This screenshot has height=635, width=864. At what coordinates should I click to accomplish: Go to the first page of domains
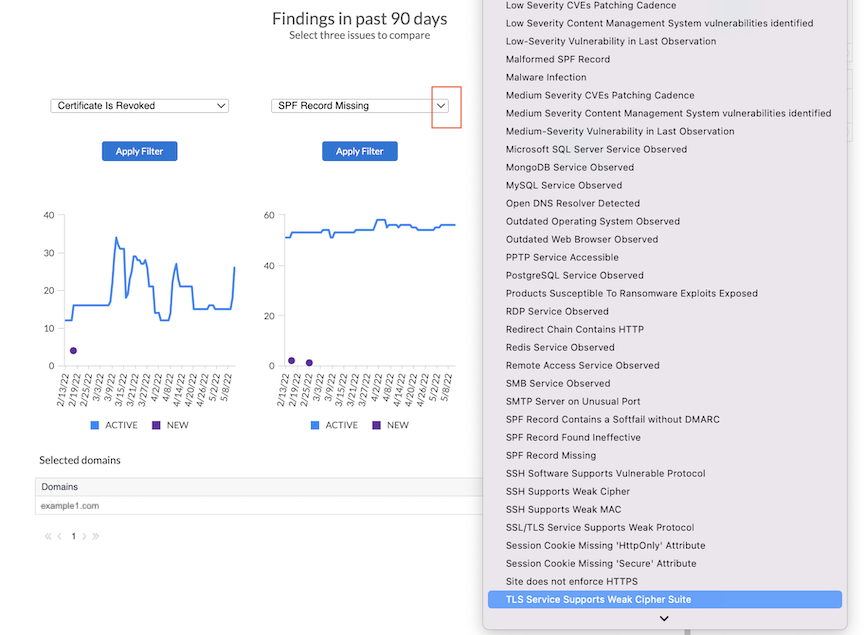click(x=46, y=536)
